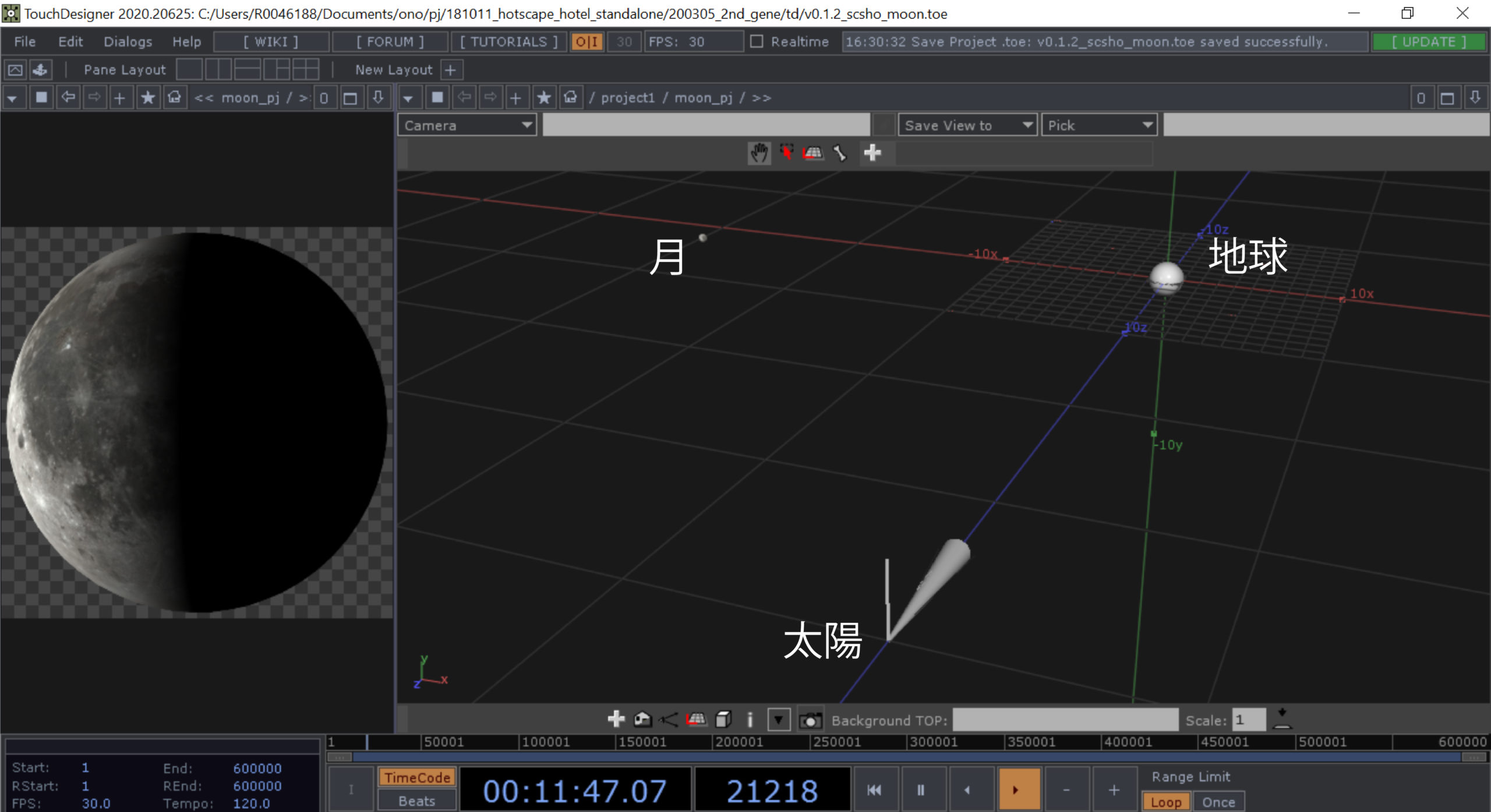Open the Camera dropdown

click(x=467, y=125)
